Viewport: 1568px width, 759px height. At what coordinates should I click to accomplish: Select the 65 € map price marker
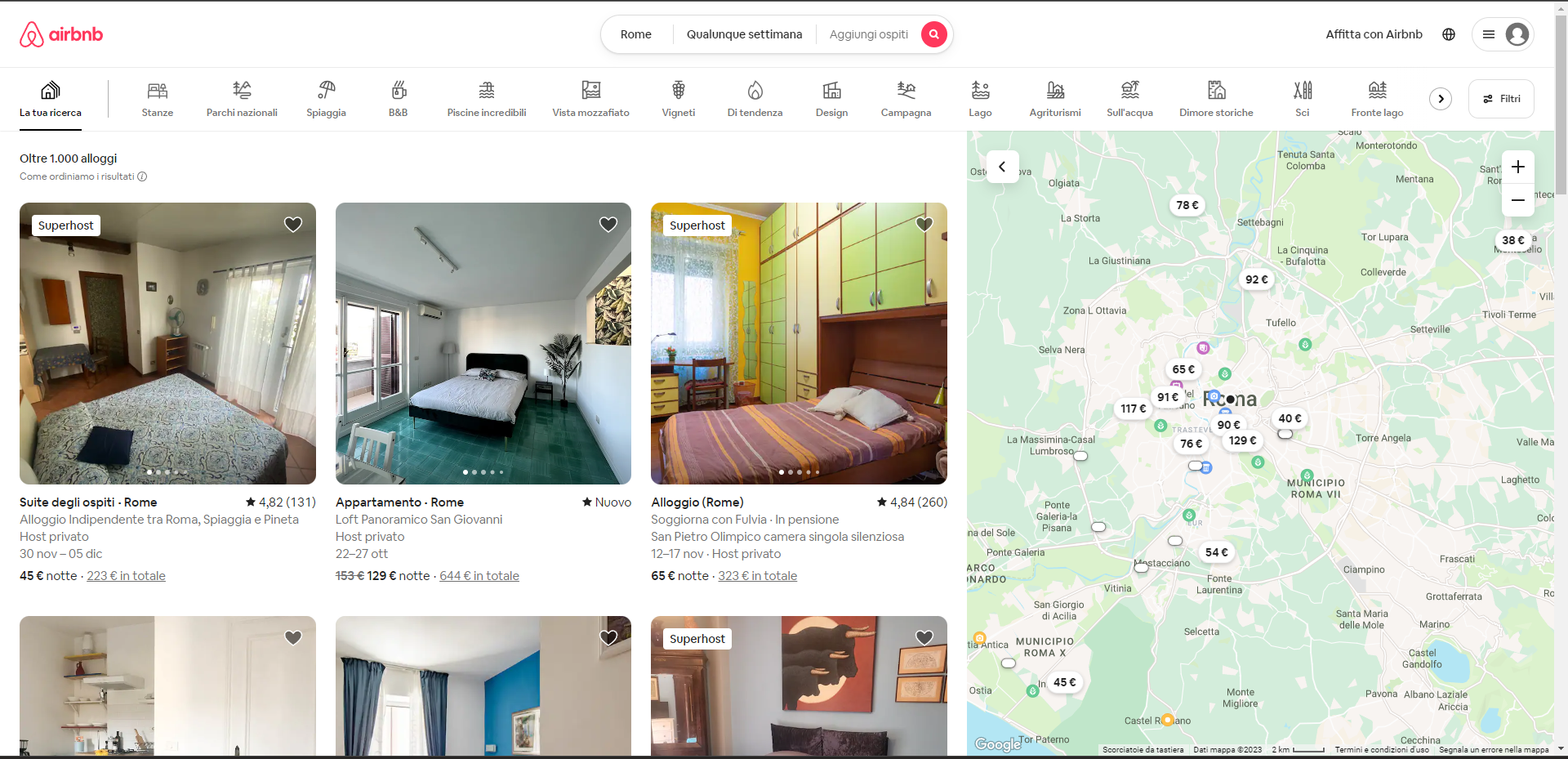pyautogui.click(x=1183, y=369)
